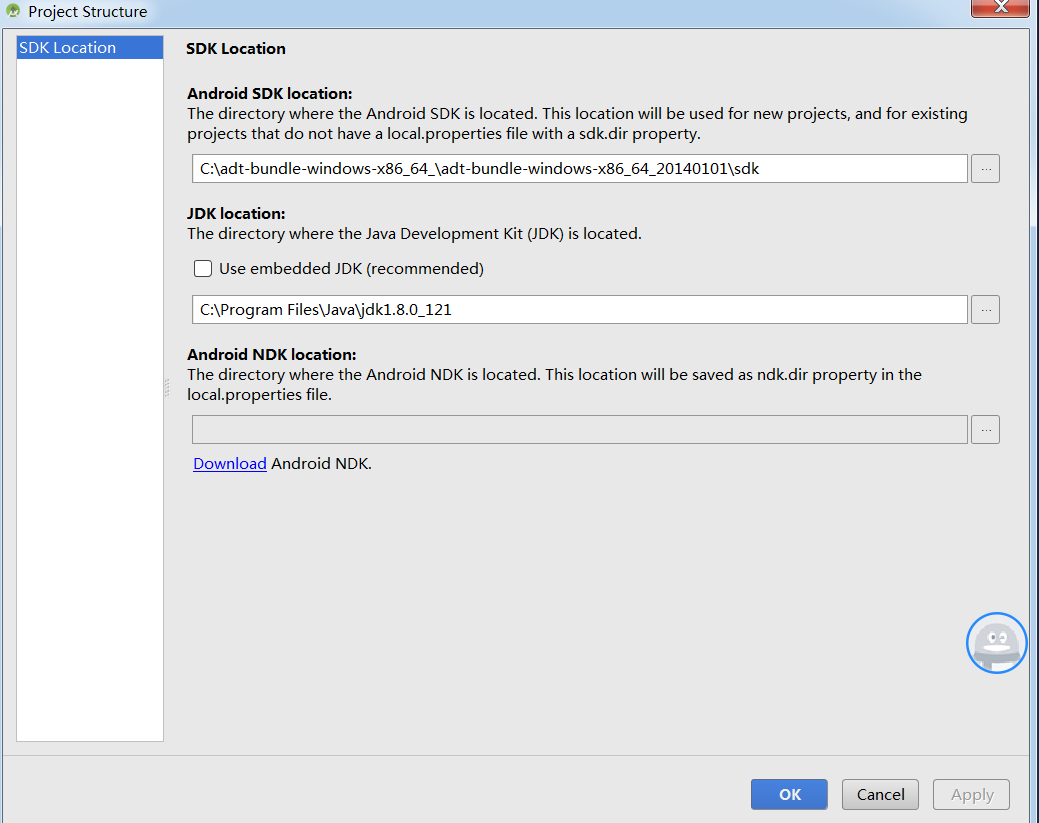Image resolution: width=1039 pixels, height=823 pixels.
Task: Click the 'Android SDK location:' label
Action: click(270, 93)
